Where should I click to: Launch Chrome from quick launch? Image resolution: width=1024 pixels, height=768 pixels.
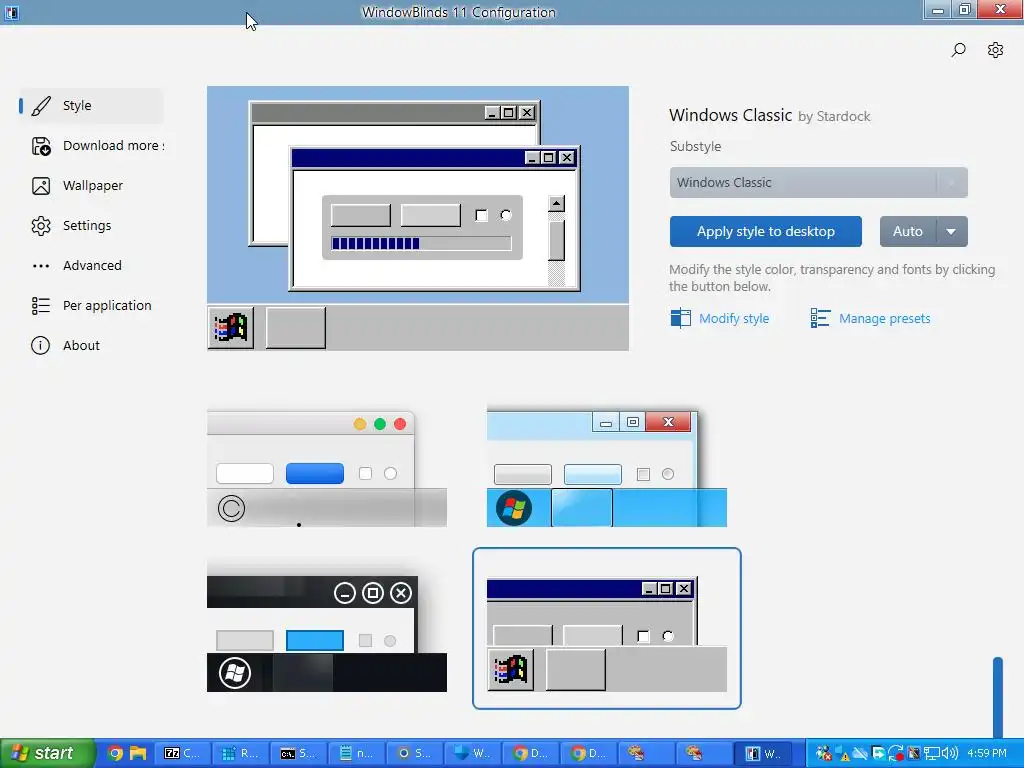[x=115, y=753]
